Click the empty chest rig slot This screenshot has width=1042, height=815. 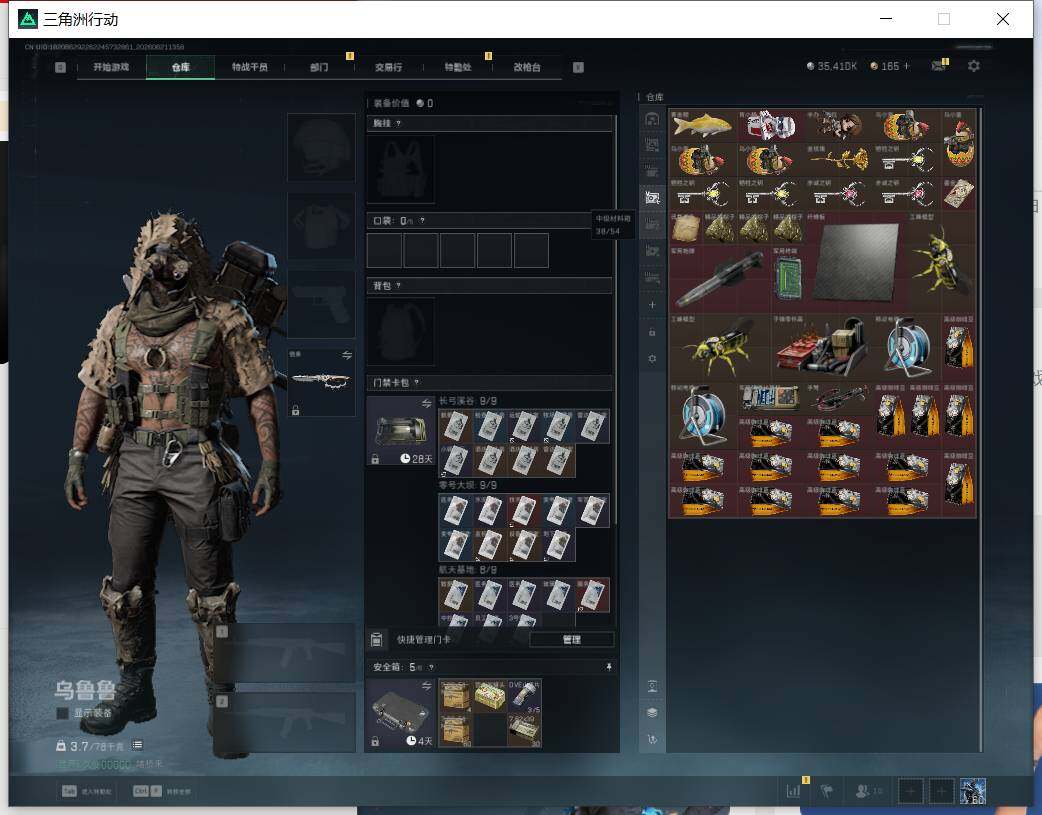tap(401, 169)
